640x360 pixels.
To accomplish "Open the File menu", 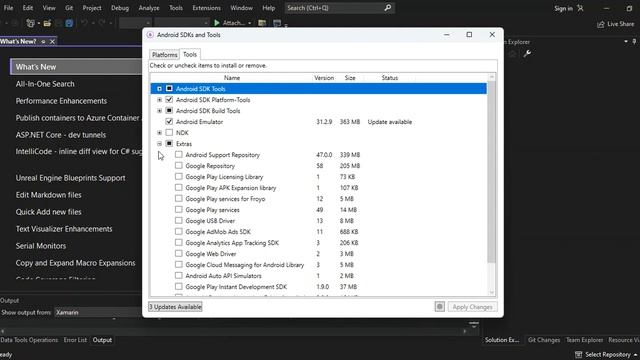I will click(x=8, y=8).
